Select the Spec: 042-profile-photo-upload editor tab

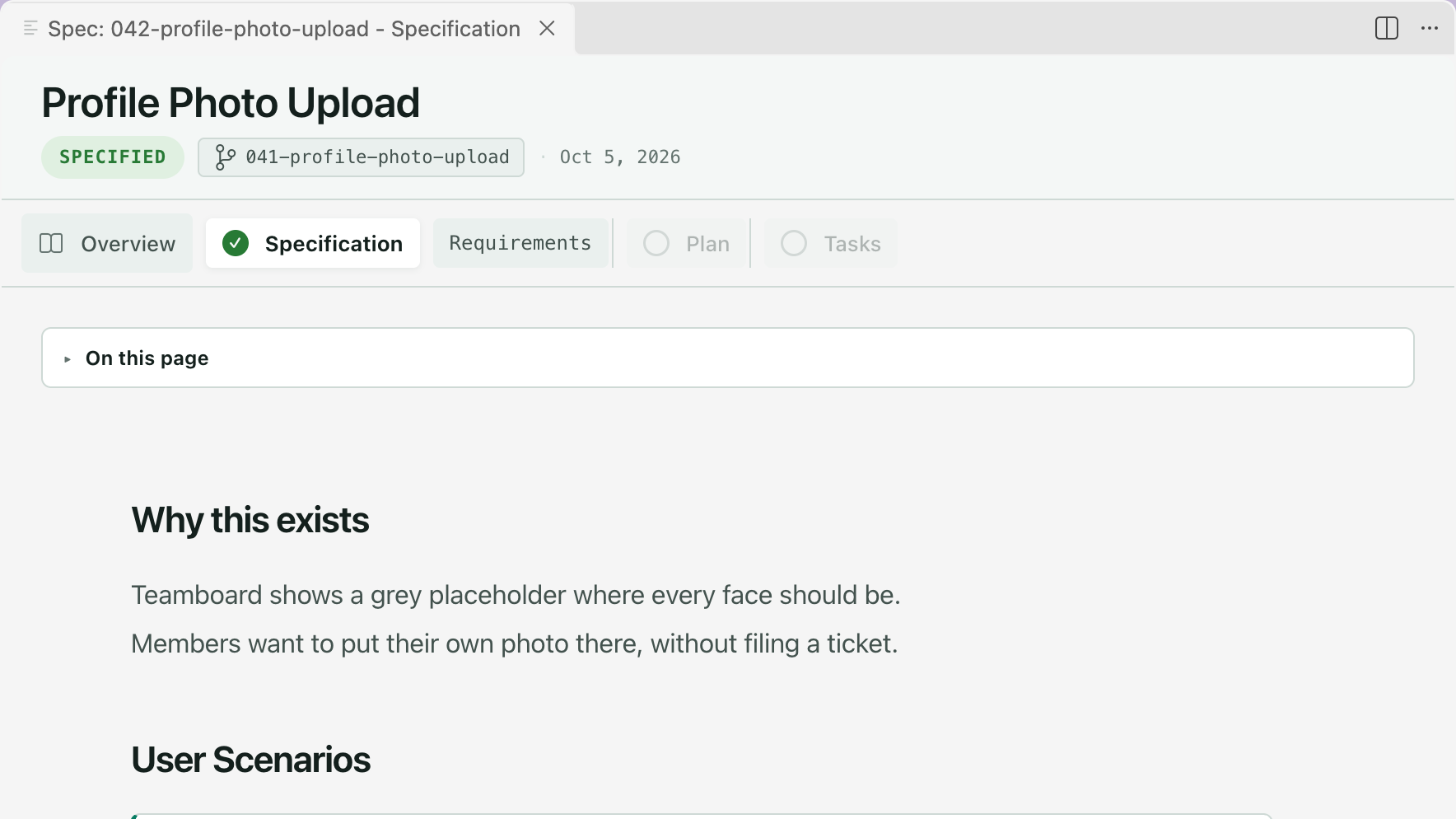tap(288, 29)
